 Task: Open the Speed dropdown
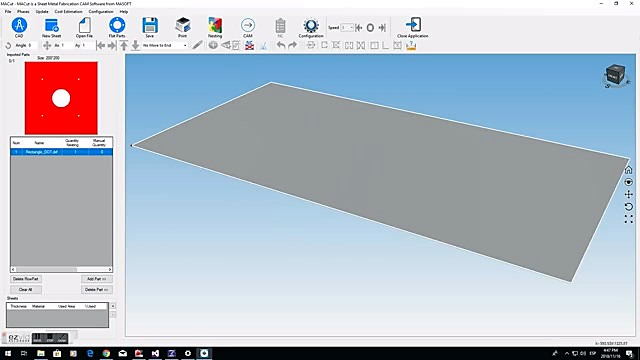(x=347, y=28)
